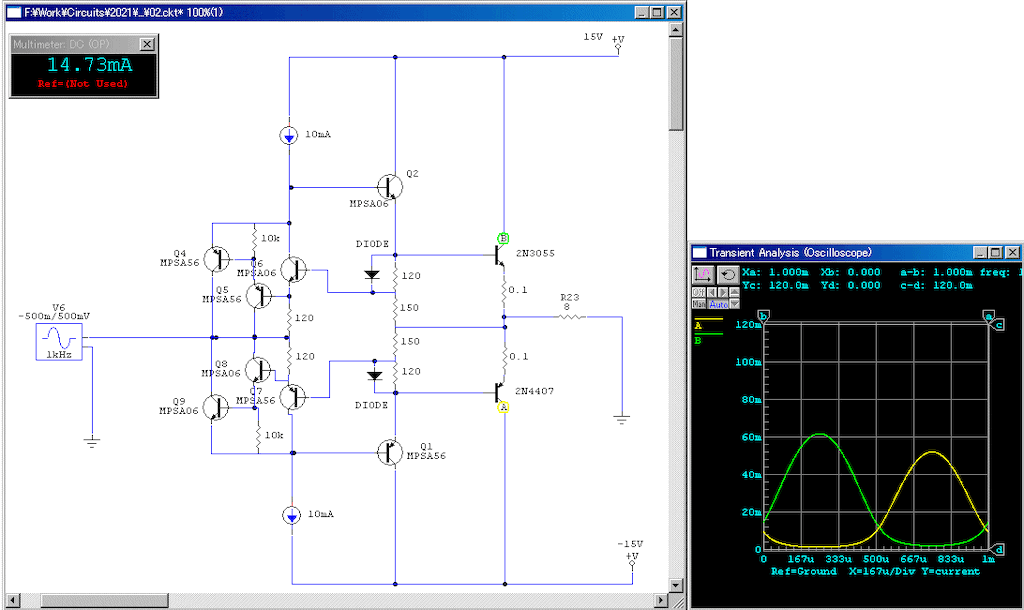This screenshot has height=610, width=1024.
Task: Select the Q1 MPSA56 transistor symbol
Action: click(x=391, y=452)
